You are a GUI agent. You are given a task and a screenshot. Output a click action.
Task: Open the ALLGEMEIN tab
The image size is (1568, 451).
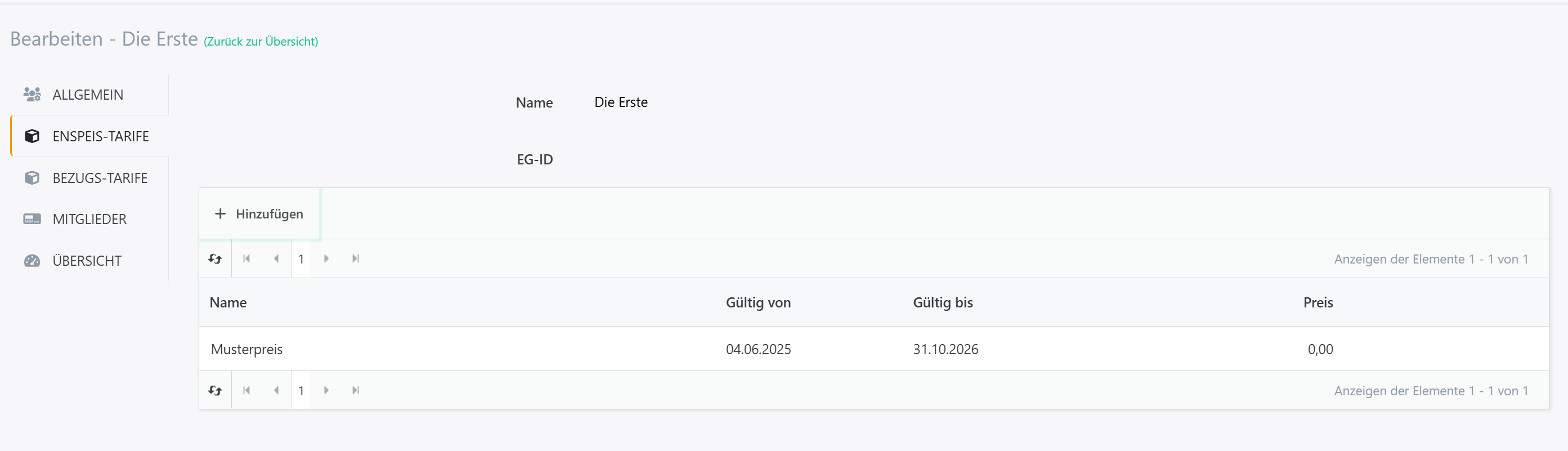click(89, 95)
